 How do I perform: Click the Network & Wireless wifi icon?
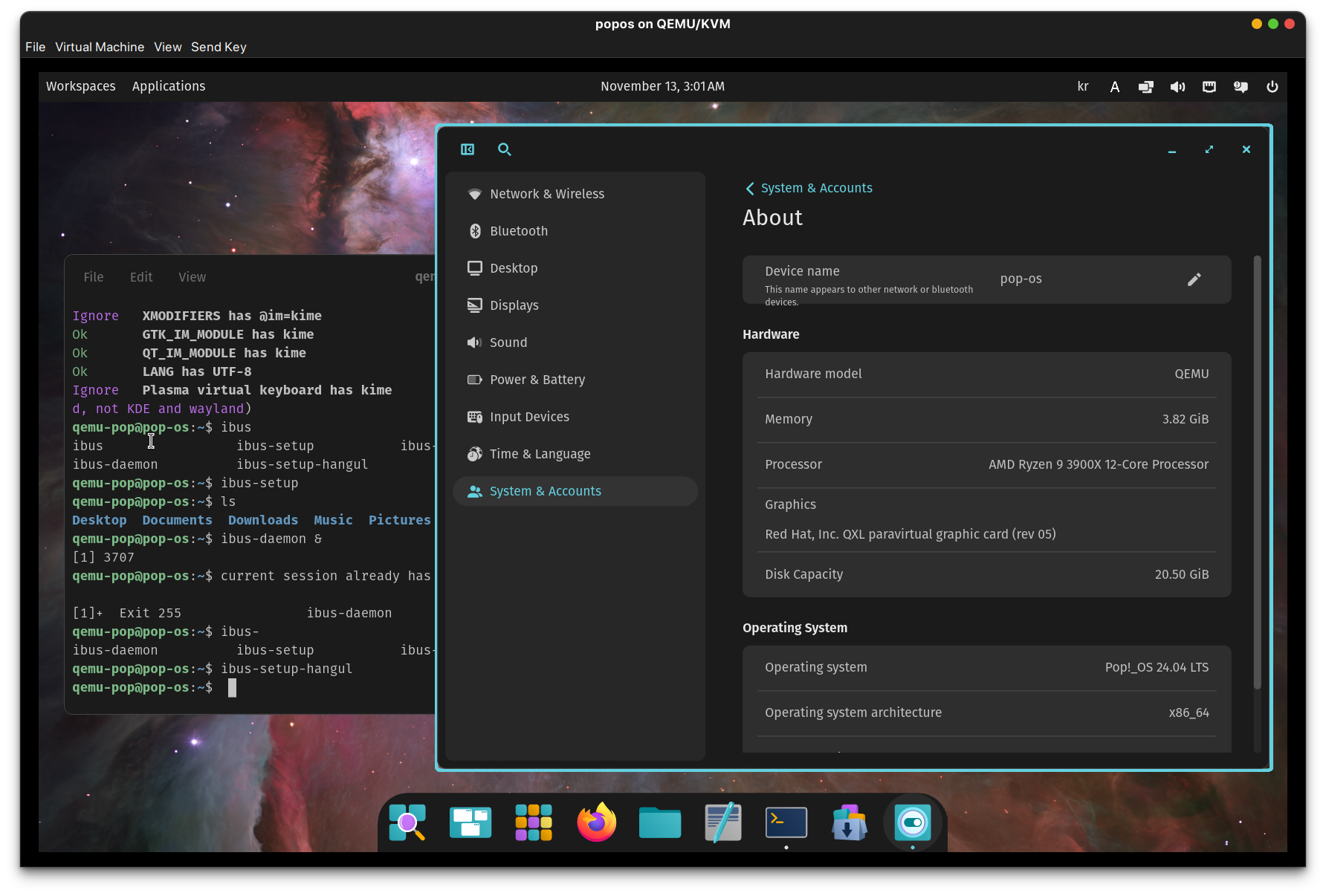click(474, 194)
